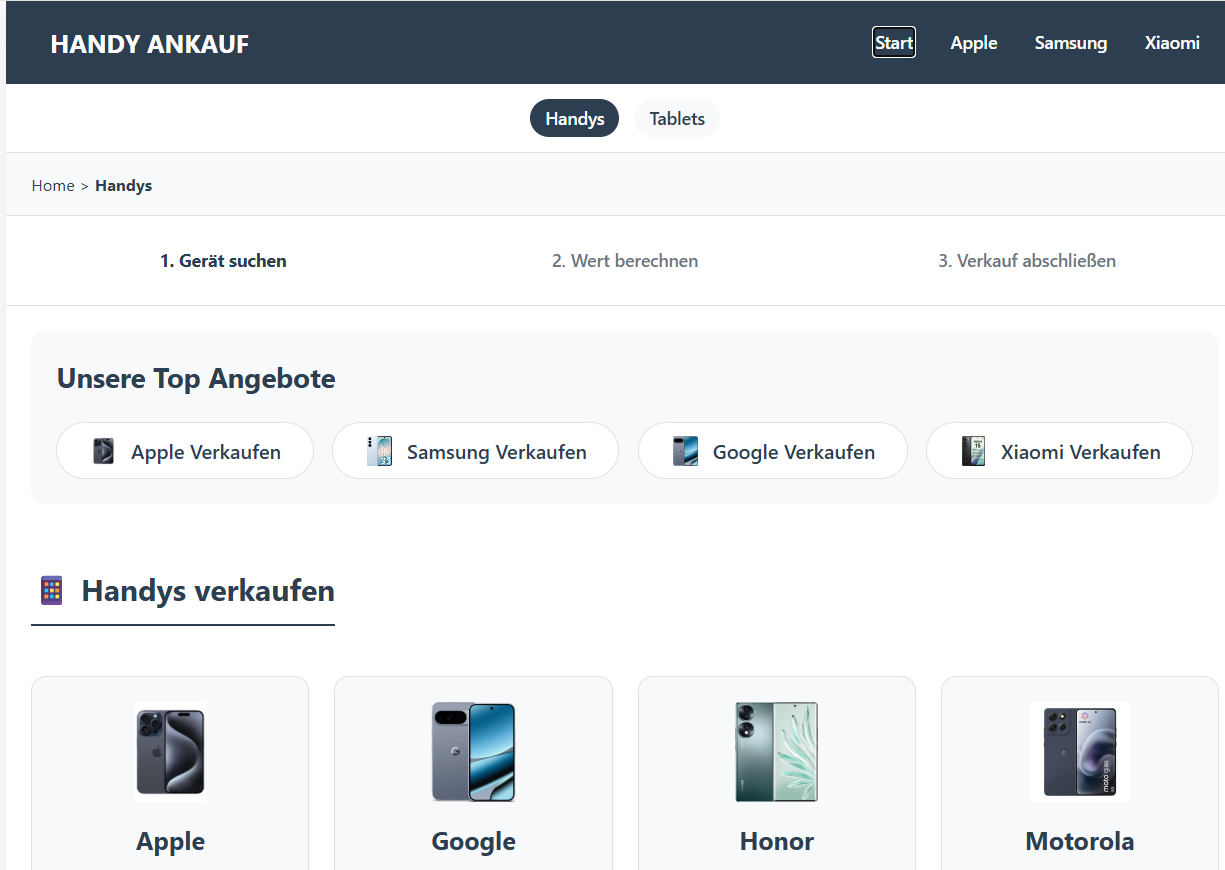The width and height of the screenshot is (1225, 870).
Task: Click the Motorola phone product image
Action: point(1079,751)
